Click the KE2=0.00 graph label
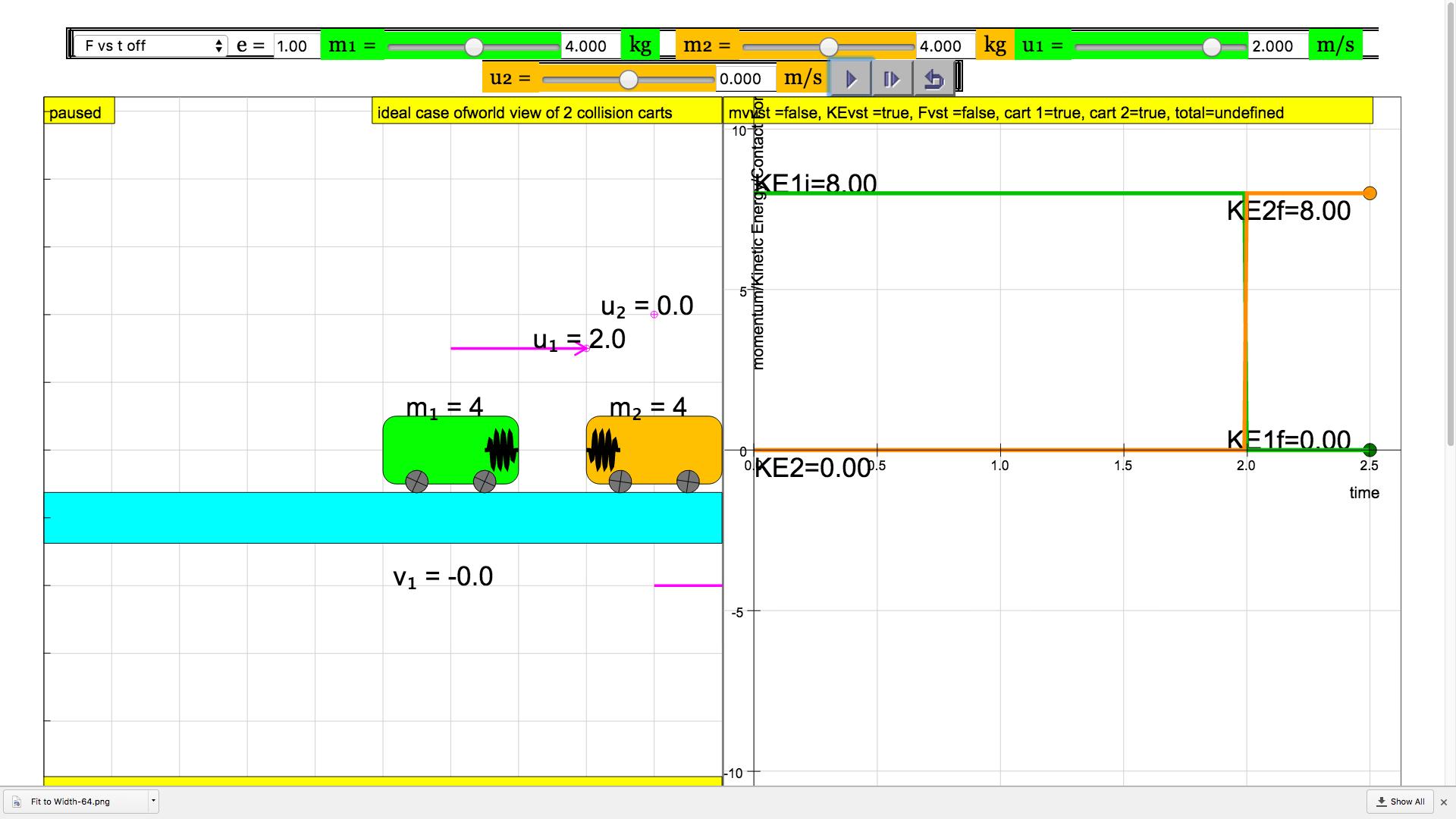Viewport: 1456px width, 819px height. coord(812,468)
